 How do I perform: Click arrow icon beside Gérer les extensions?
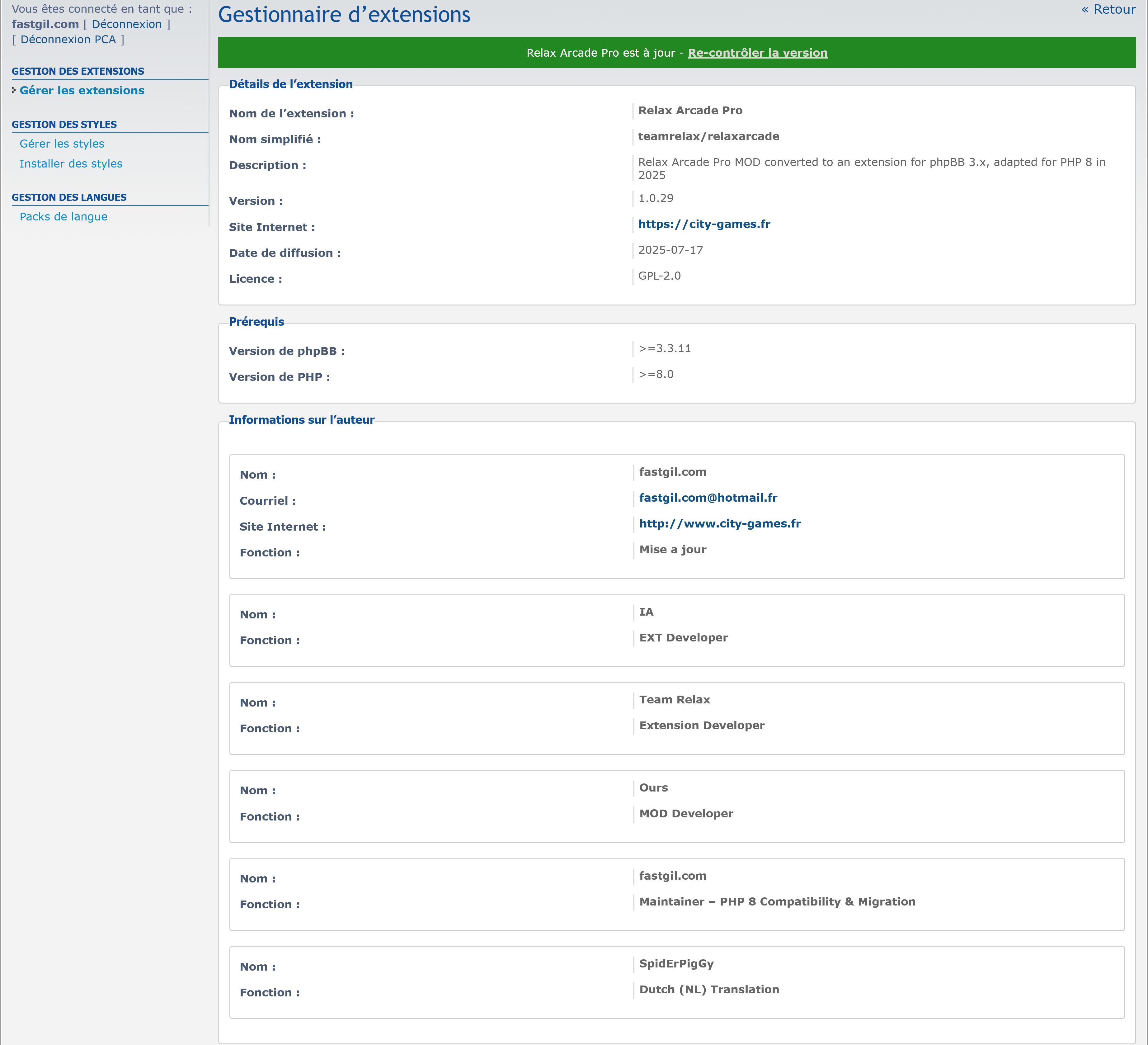point(14,90)
